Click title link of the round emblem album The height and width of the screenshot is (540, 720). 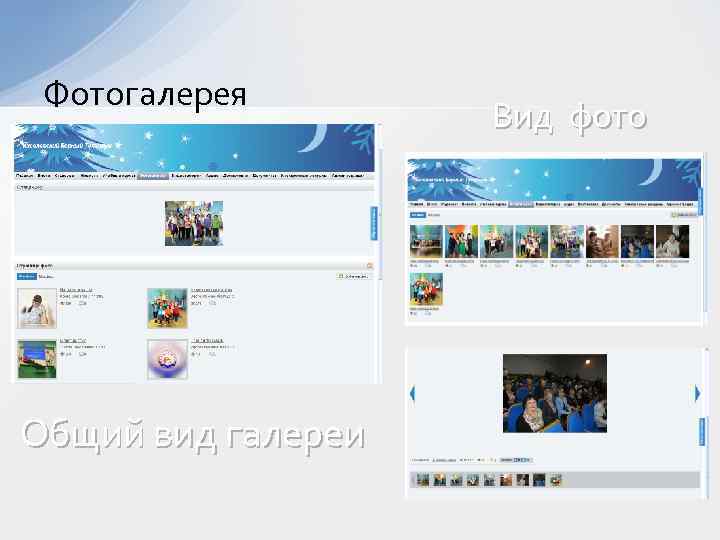click(x=207, y=341)
